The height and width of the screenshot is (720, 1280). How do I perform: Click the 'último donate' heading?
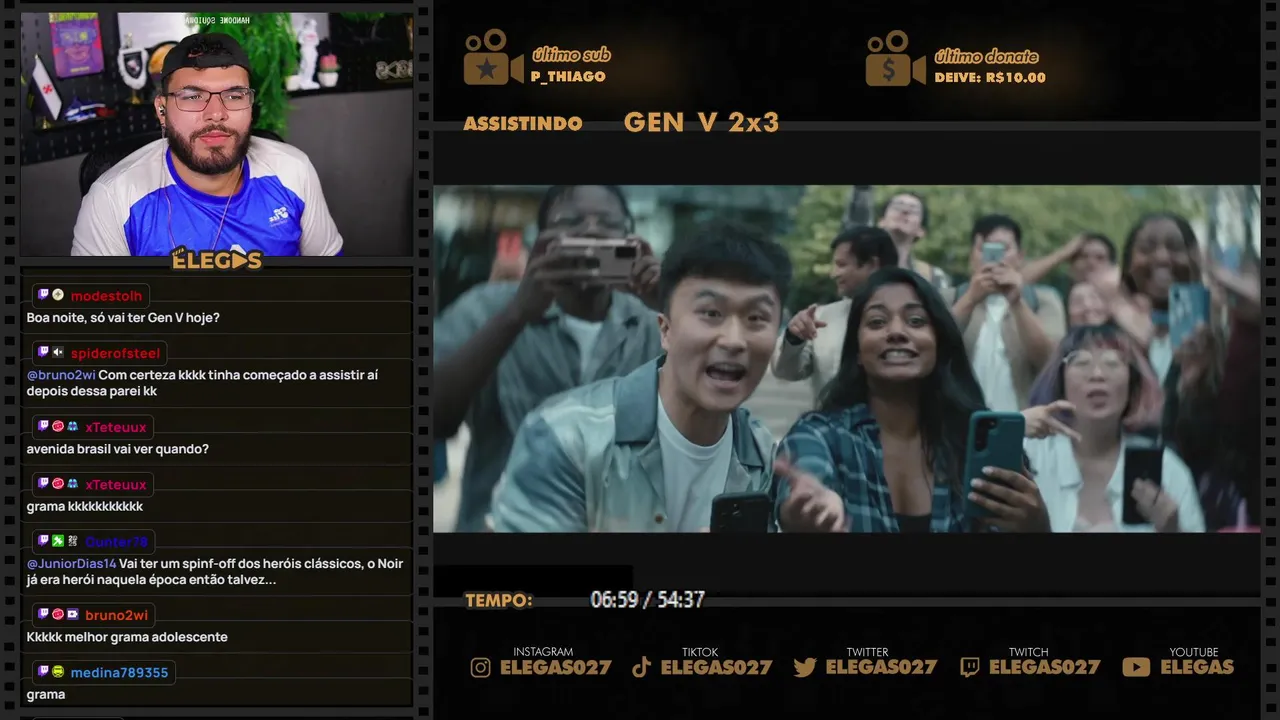[x=986, y=56]
